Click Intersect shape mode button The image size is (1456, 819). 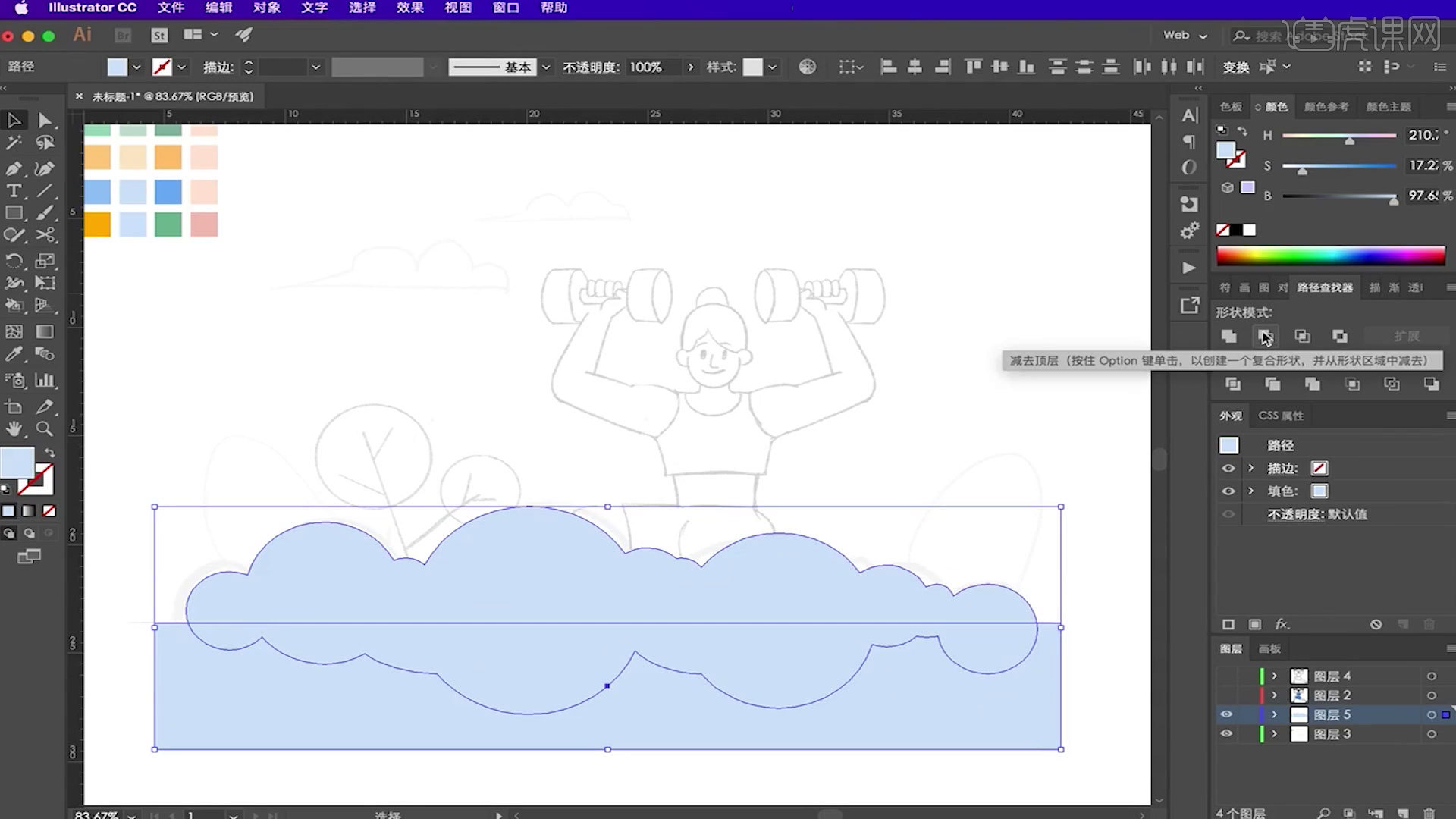pos(1302,336)
